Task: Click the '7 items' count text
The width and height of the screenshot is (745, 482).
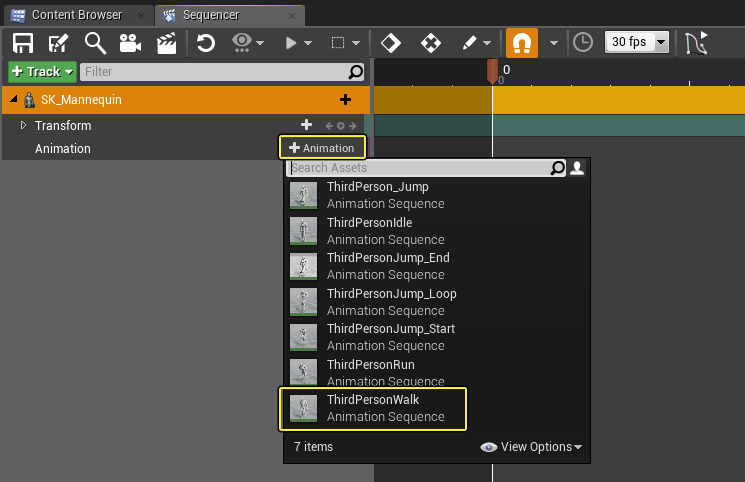Action: click(314, 447)
